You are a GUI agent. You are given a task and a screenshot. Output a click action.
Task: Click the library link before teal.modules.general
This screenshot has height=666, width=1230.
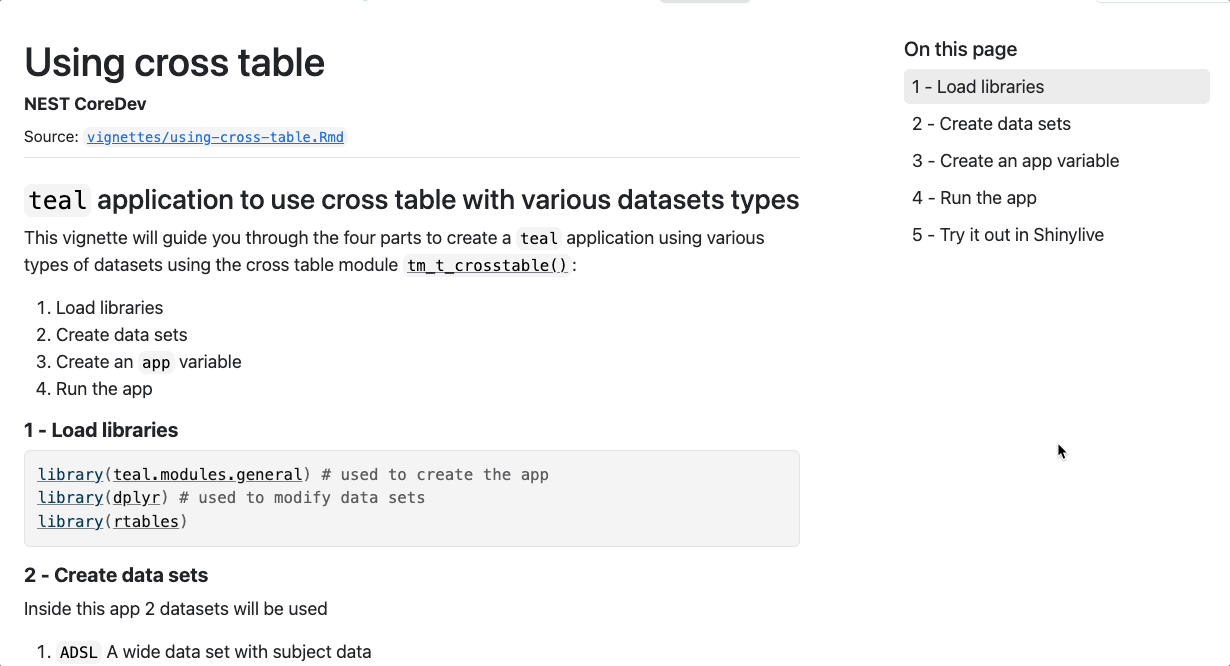[70, 474]
